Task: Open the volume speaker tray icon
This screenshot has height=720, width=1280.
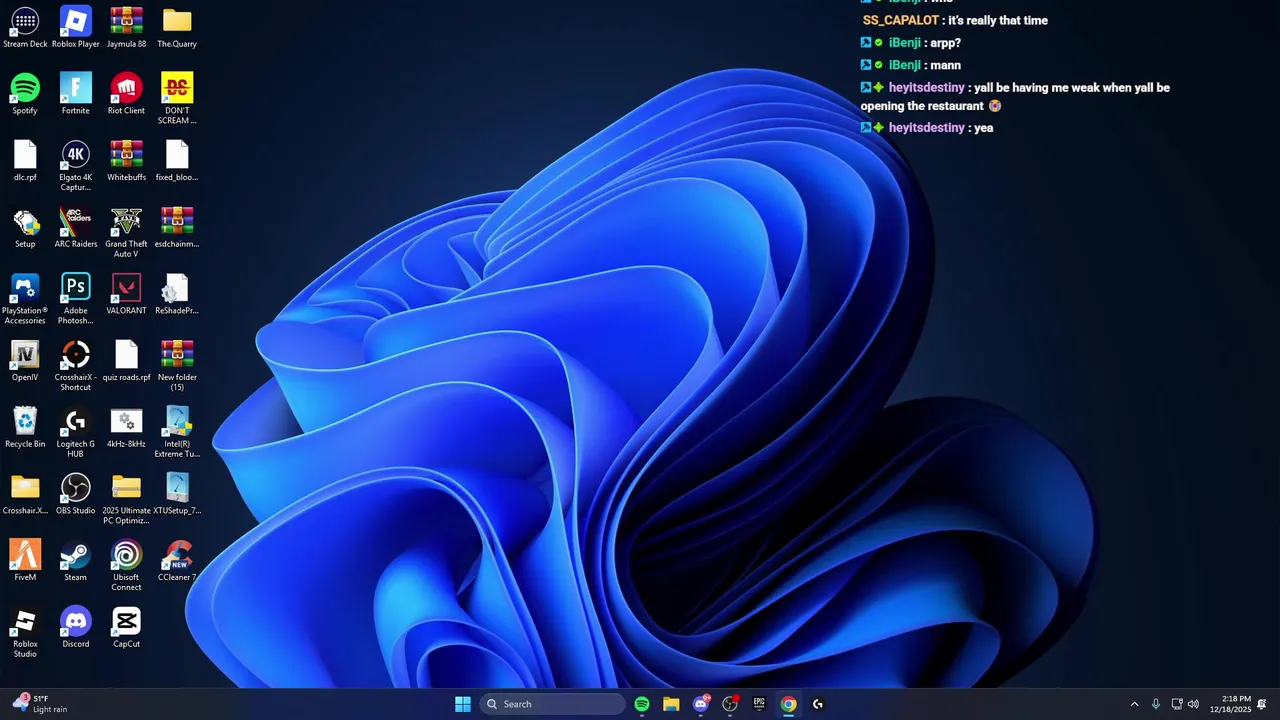Action: 1194,704
